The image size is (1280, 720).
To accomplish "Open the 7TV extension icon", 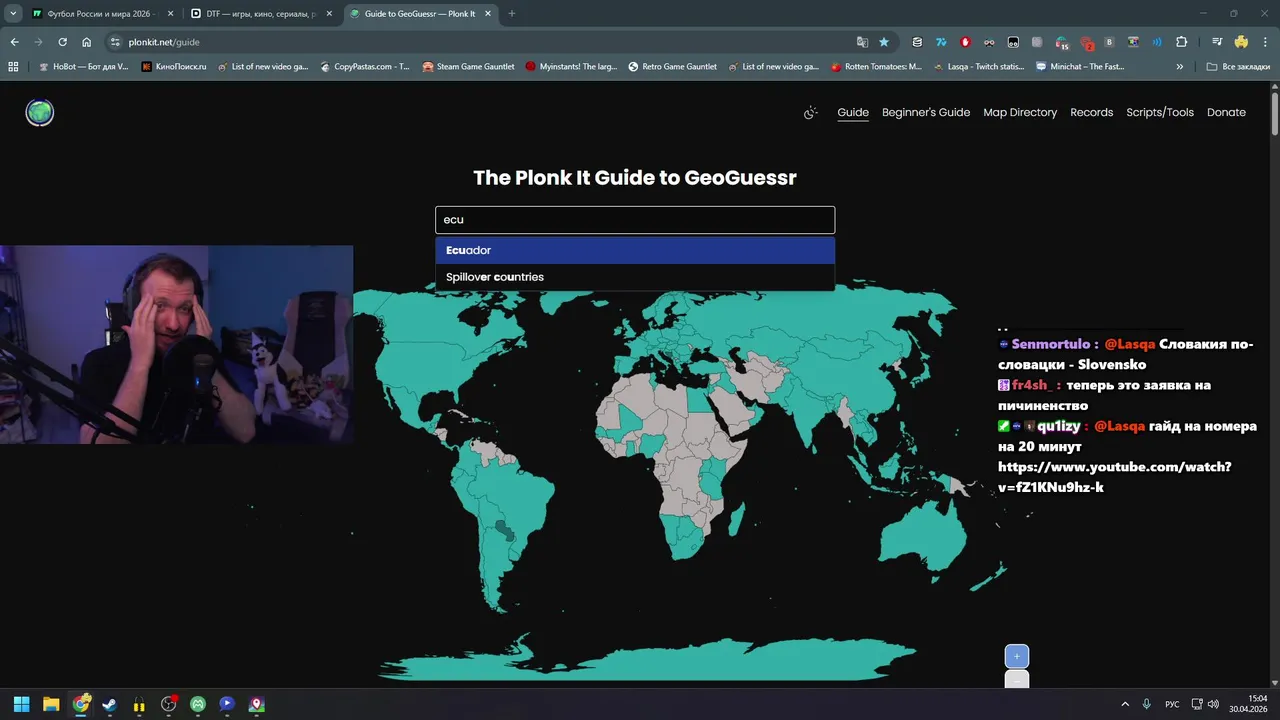I will point(941,42).
